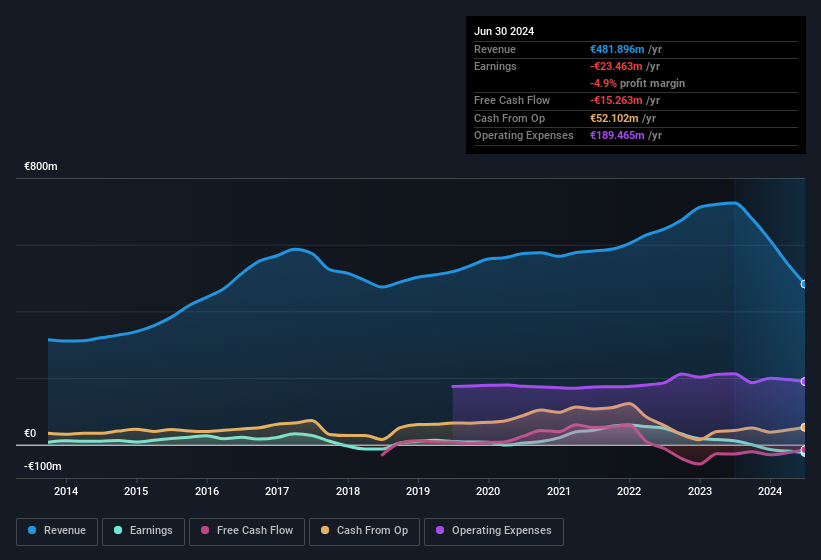Click the €52.102m Cash From Op value
Screen dimensions: 821x560
click(x=615, y=118)
